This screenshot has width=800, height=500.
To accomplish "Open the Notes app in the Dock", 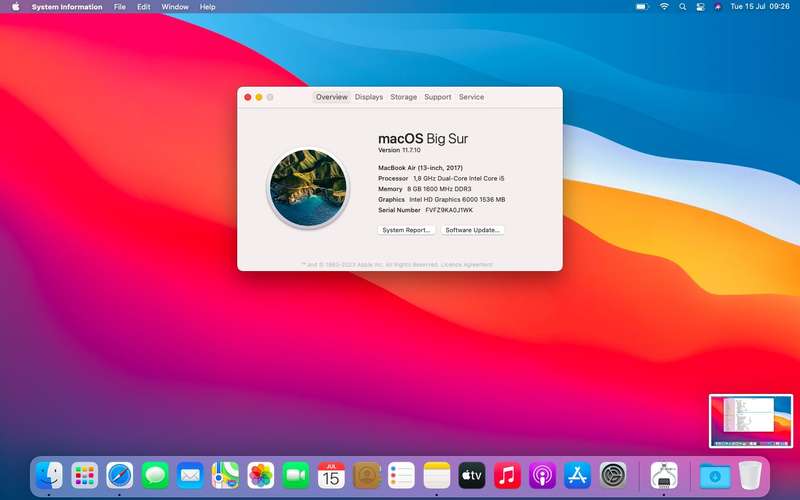I will (x=437, y=476).
